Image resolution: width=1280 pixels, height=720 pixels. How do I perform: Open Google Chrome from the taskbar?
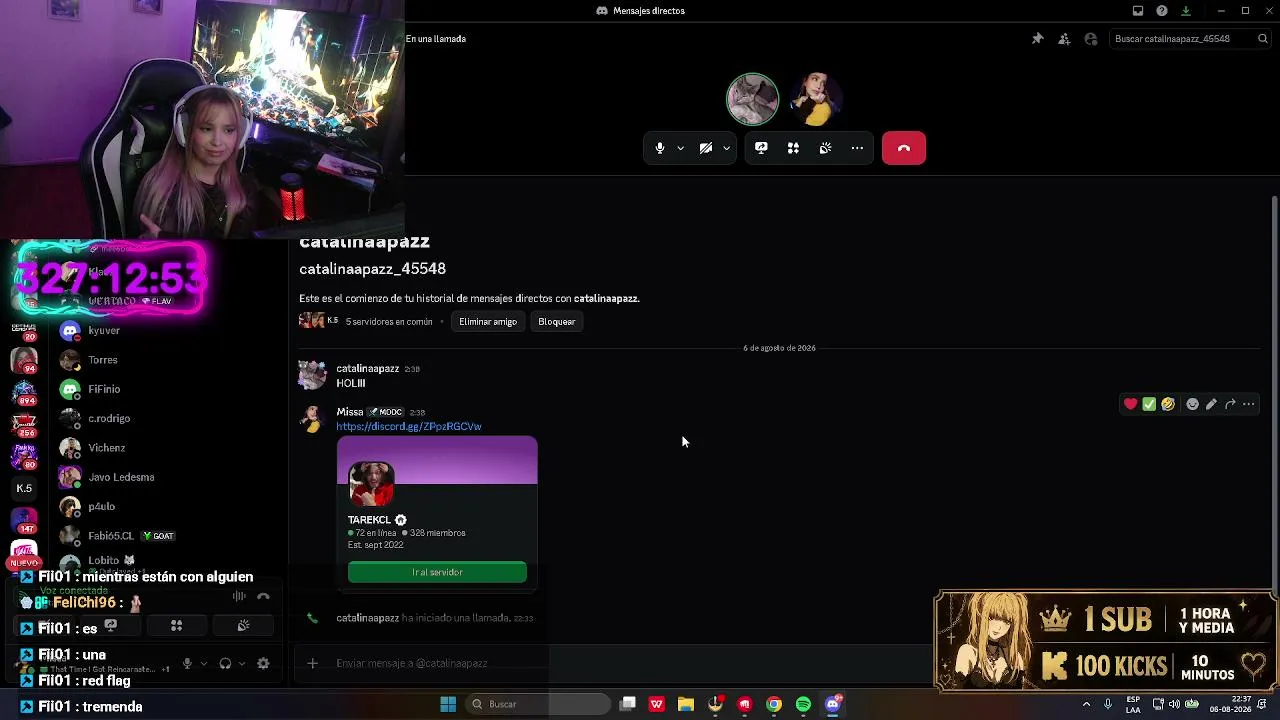point(774,704)
